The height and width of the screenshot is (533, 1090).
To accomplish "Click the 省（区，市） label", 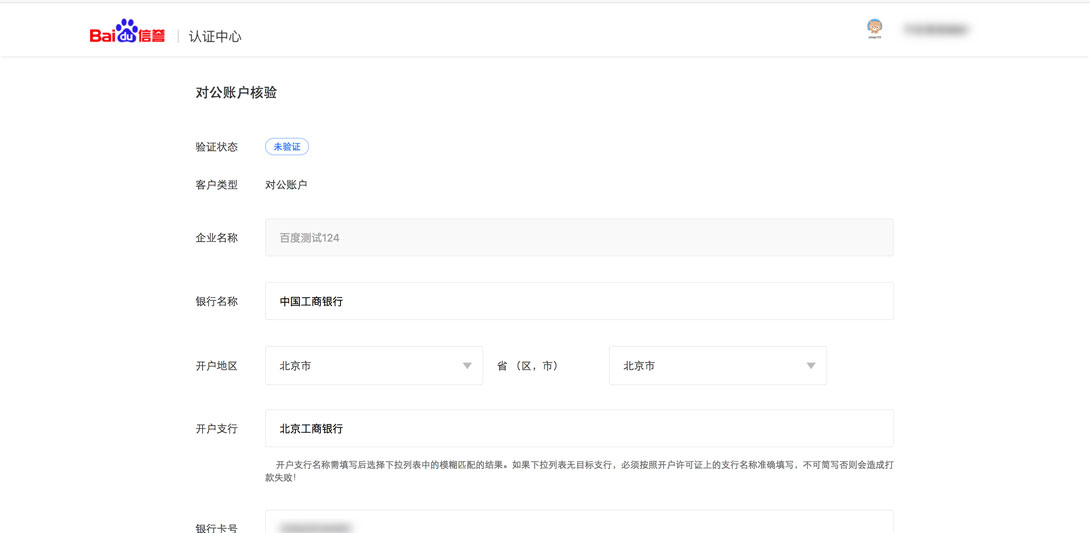I will (x=527, y=366).
